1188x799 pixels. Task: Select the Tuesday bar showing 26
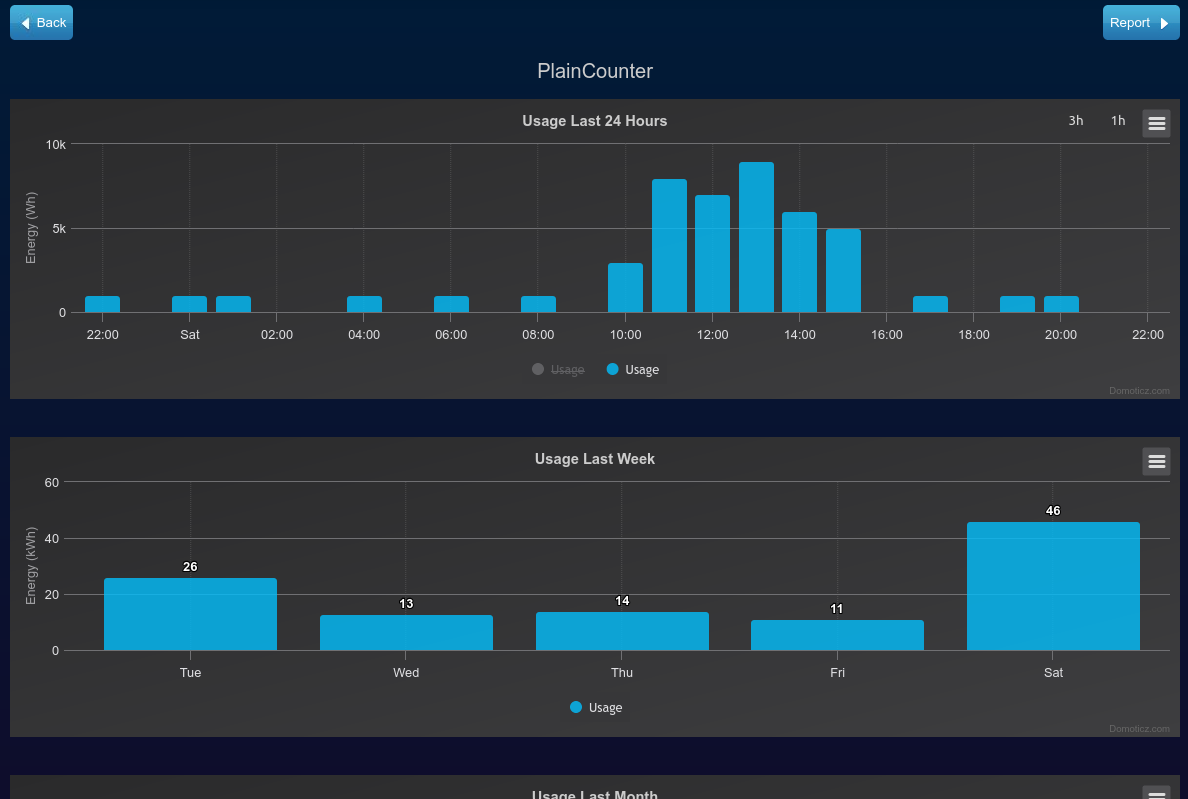coord(190,614)
